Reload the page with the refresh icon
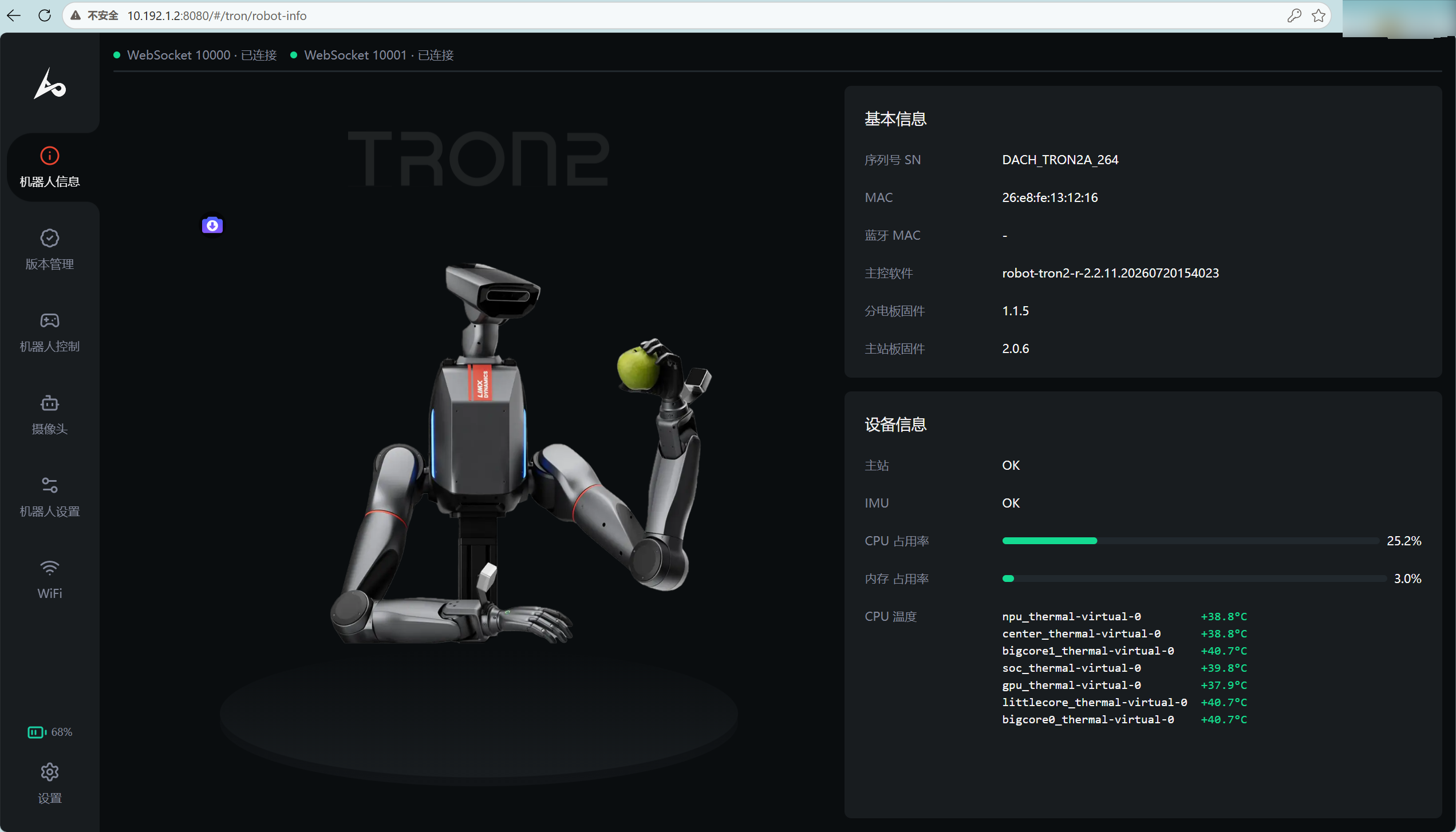1456x832 pixels. [44, 15]
